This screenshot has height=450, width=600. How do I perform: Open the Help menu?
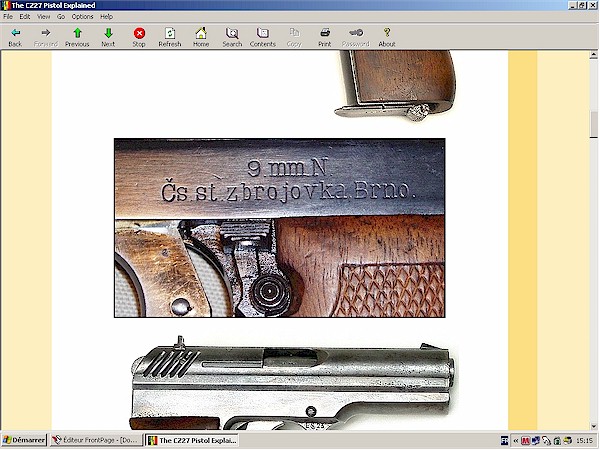coord(106,16)
